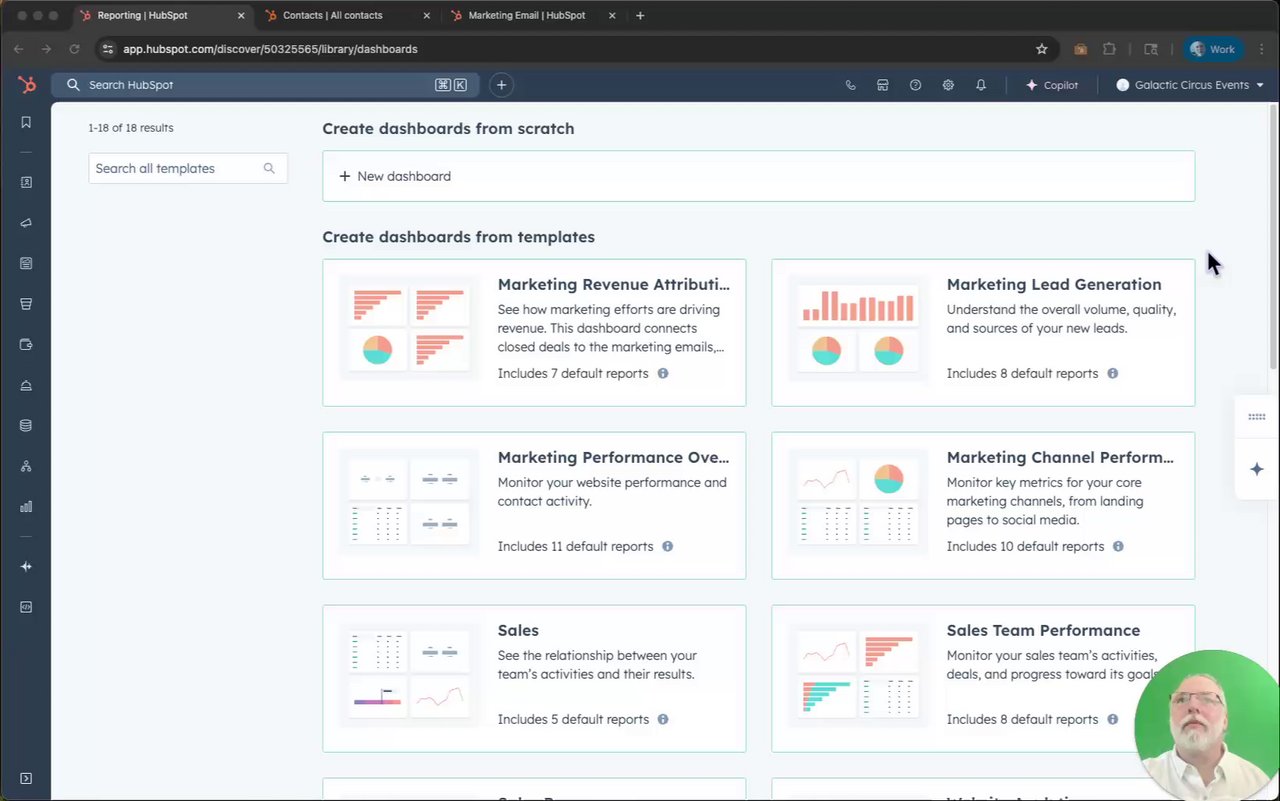
Task: Open the Reporting bar chart sidebar icon
Action: (x=26, y=506)
